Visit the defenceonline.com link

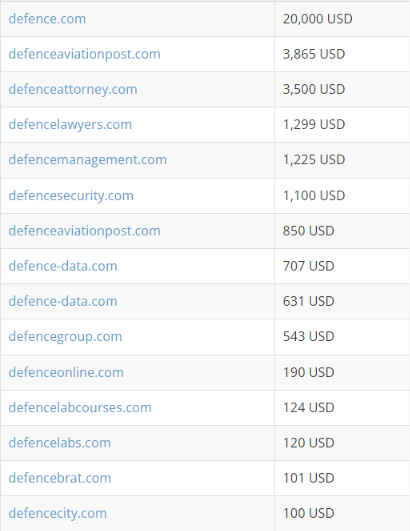point(66,373)
